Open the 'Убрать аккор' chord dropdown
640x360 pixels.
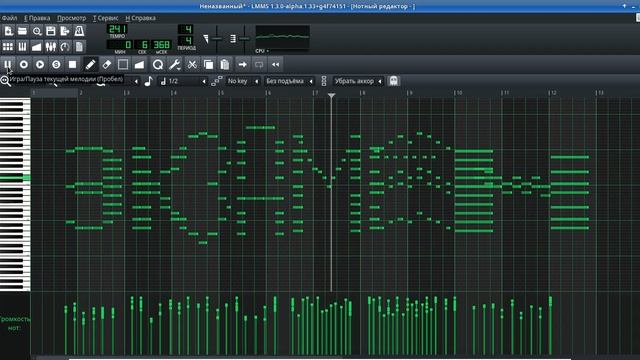coord(358,81)
